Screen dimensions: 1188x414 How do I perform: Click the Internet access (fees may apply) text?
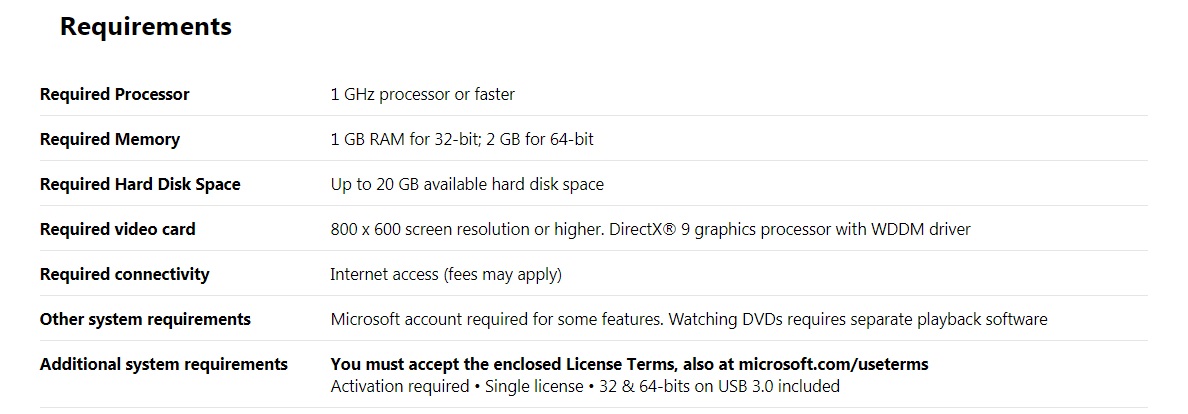[446, 274]
